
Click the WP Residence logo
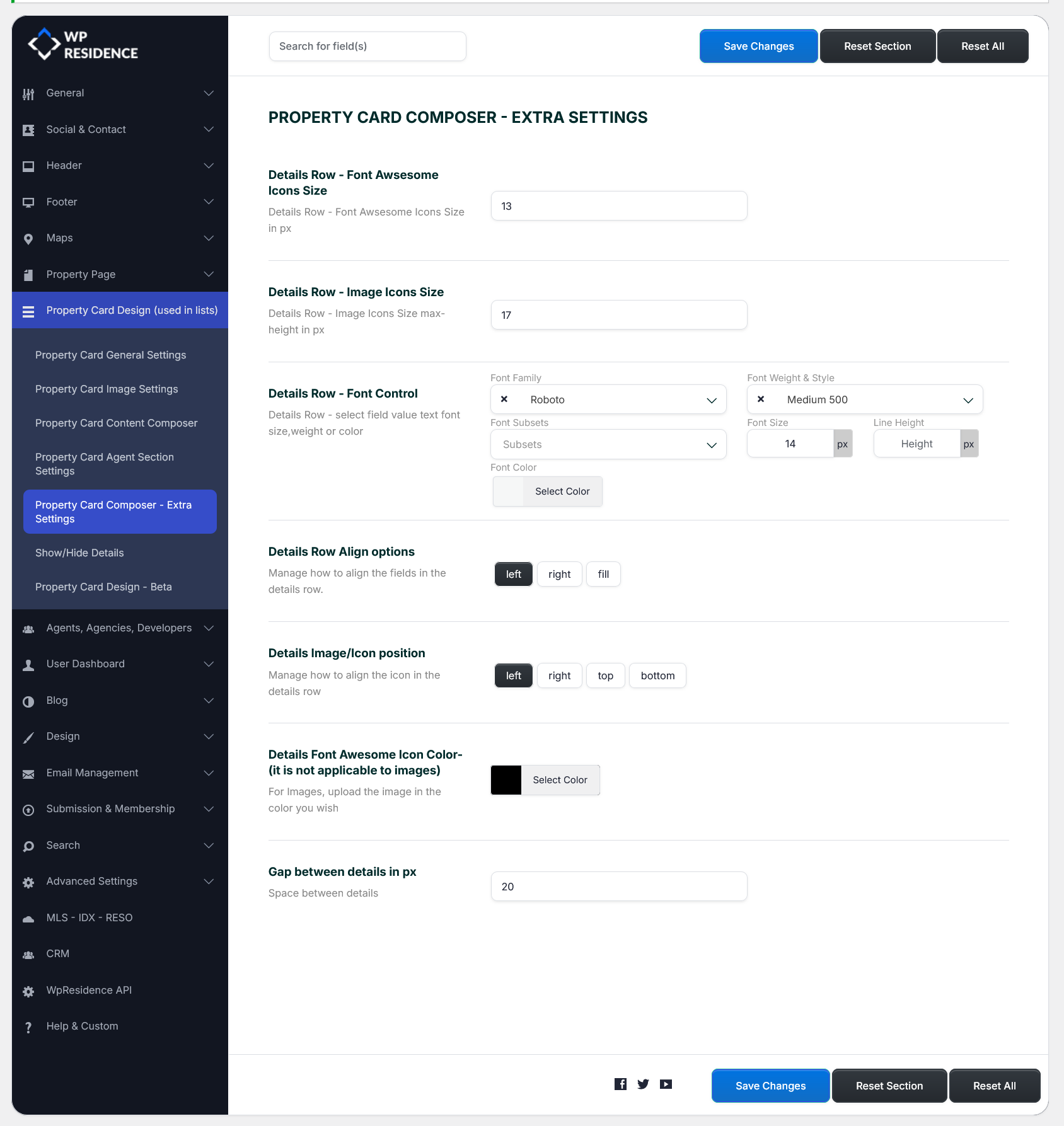(x=83, y=45)
